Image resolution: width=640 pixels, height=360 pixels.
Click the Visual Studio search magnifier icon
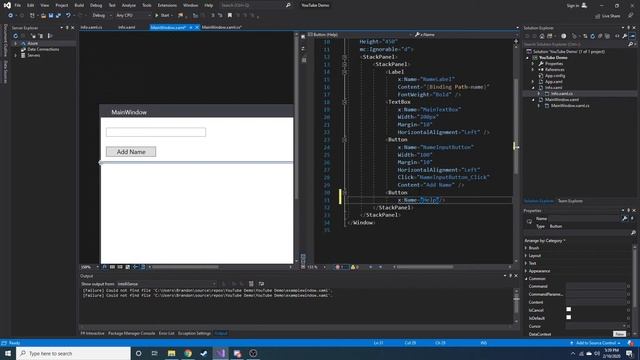288,5
